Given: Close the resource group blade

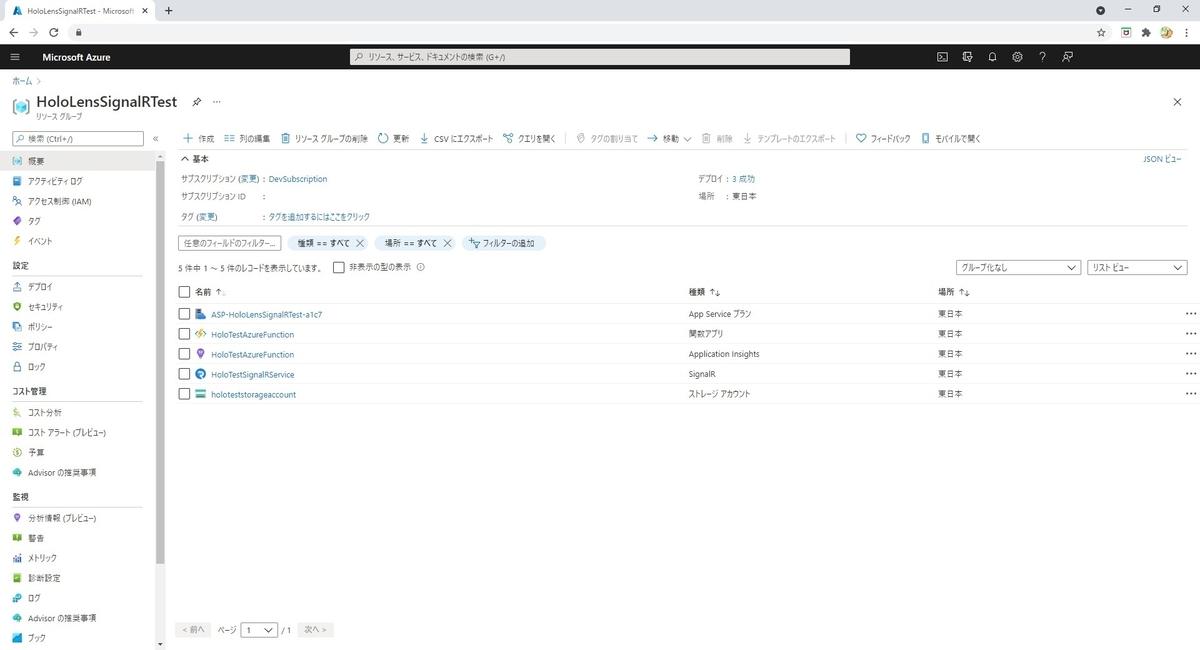Looking at the screenshot, I should (1177, 102).
